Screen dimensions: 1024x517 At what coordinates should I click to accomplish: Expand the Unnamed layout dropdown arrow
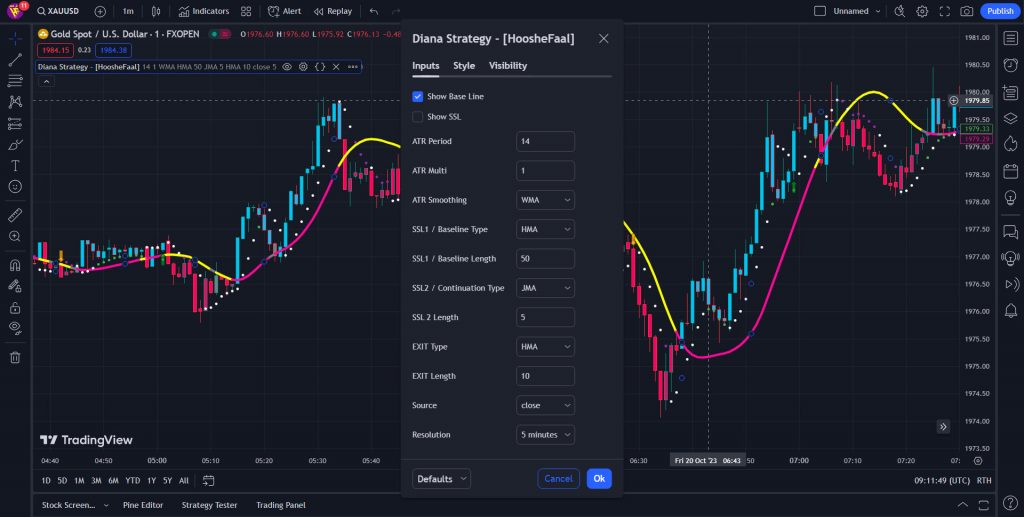[x=878, y=11]
